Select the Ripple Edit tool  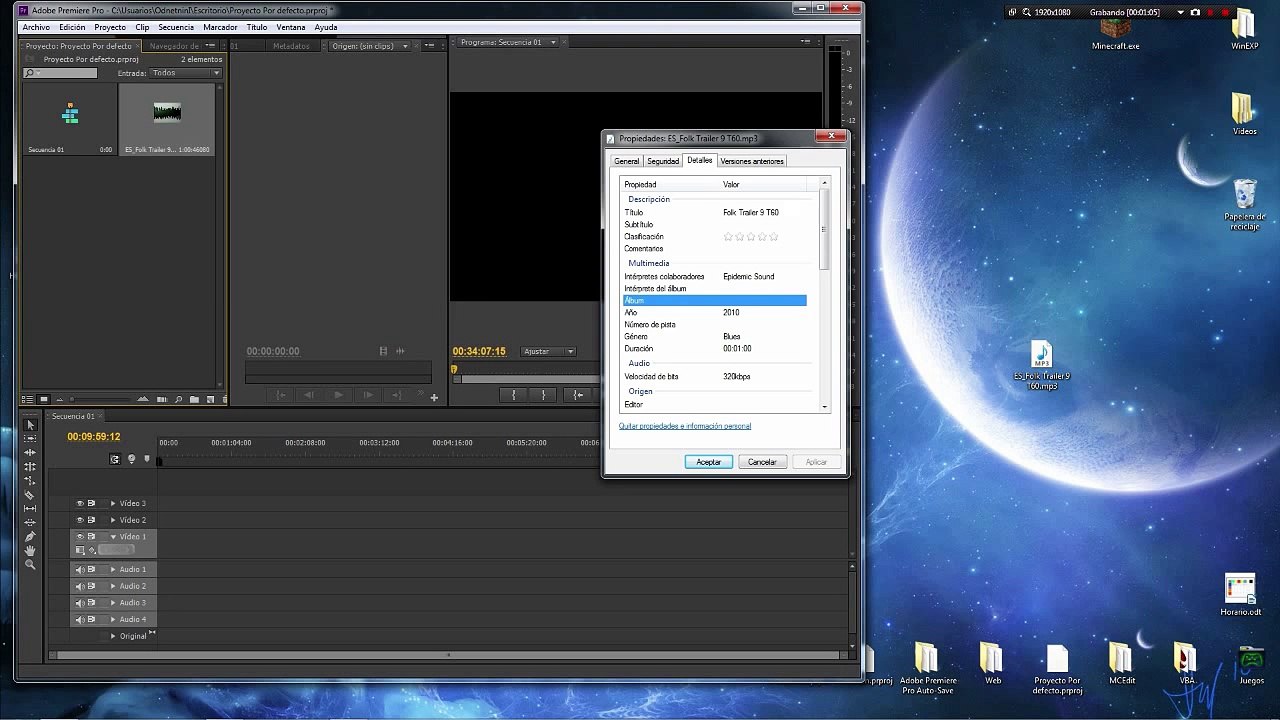(x=30, y=452)
